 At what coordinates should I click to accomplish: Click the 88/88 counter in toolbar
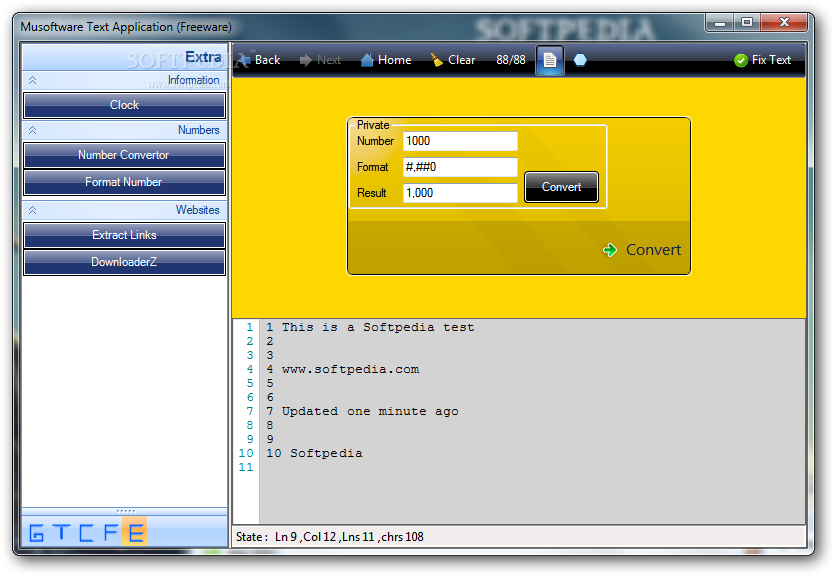[511, 60]
